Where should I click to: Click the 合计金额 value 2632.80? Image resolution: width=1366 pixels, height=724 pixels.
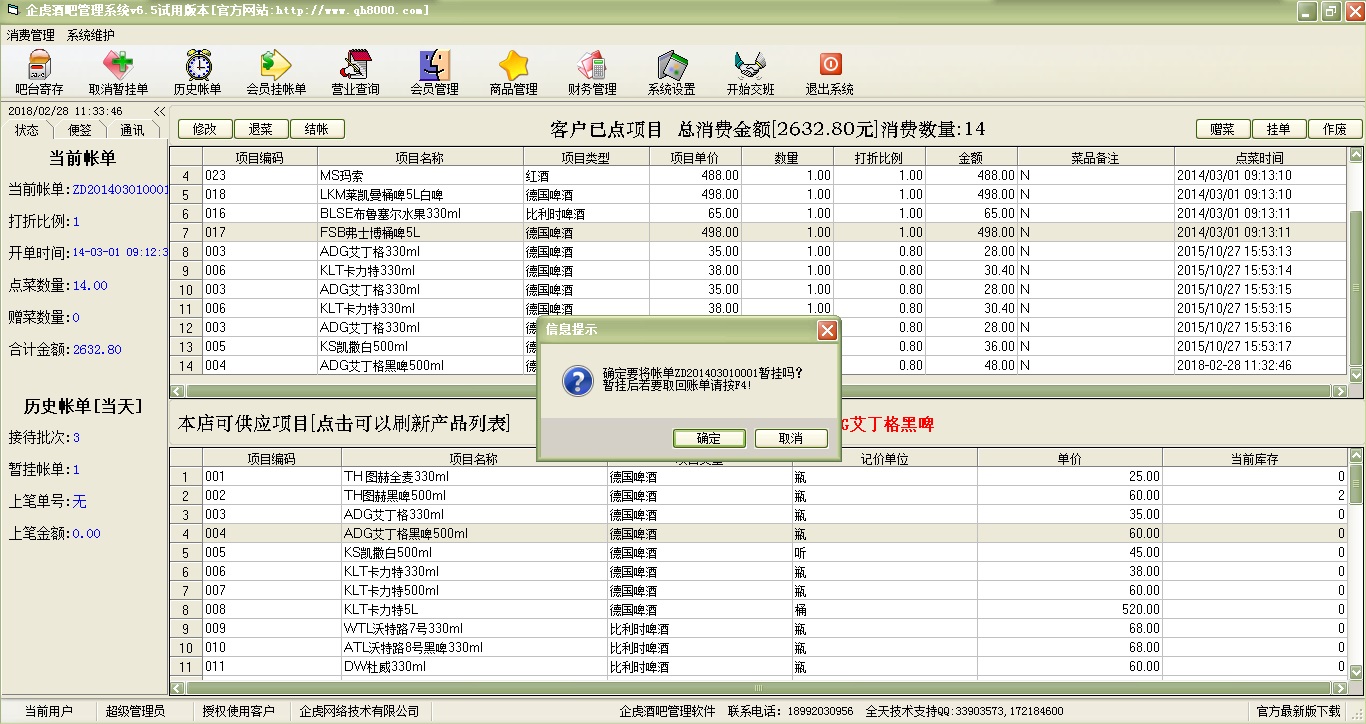point(97,349)
